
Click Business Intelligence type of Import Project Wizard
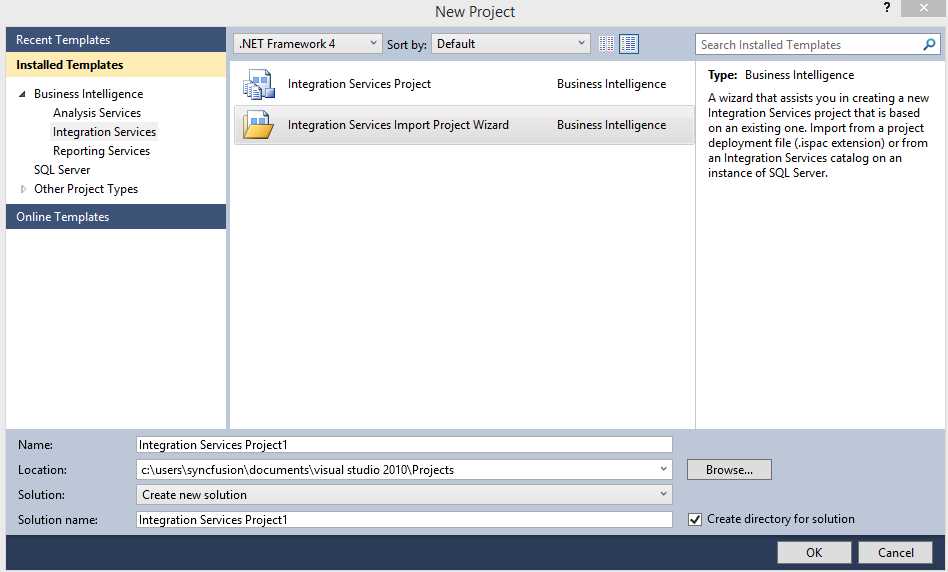[611, 125]
